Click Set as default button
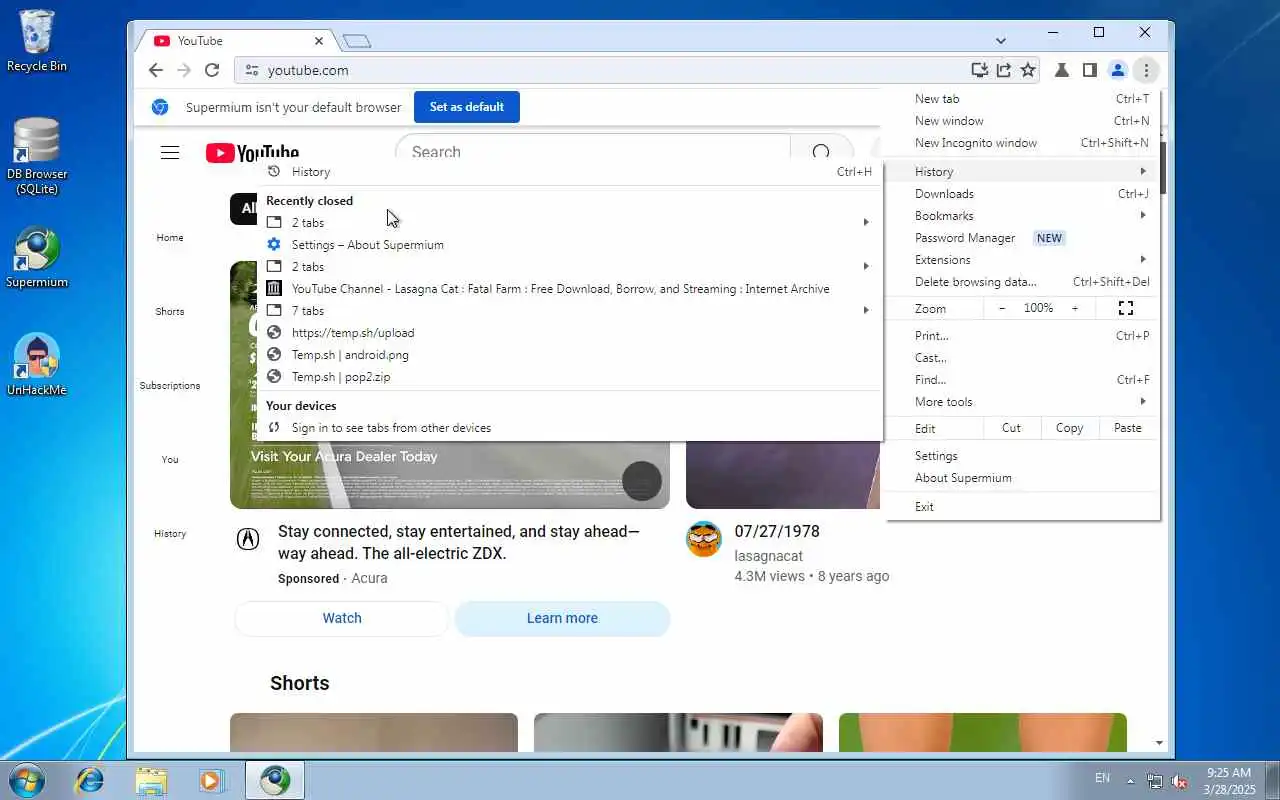The width and height of the screenshot is (1280, 800). click(x=467, y=107)
